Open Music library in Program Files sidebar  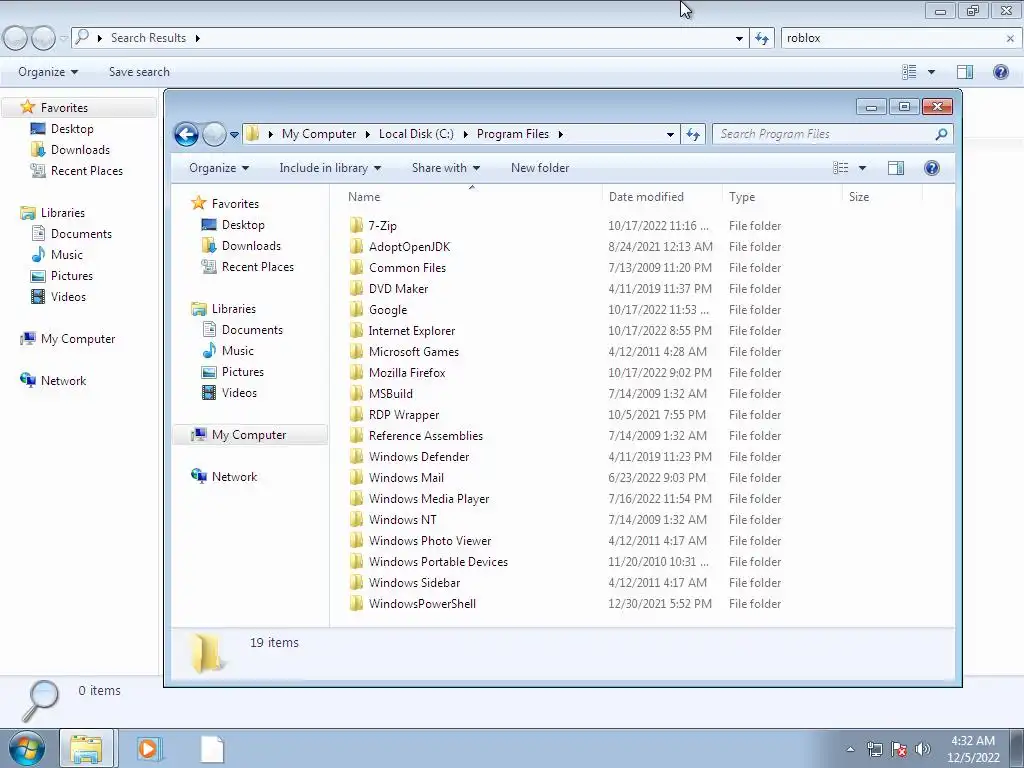pyautogui.click(x=237, y=351)
